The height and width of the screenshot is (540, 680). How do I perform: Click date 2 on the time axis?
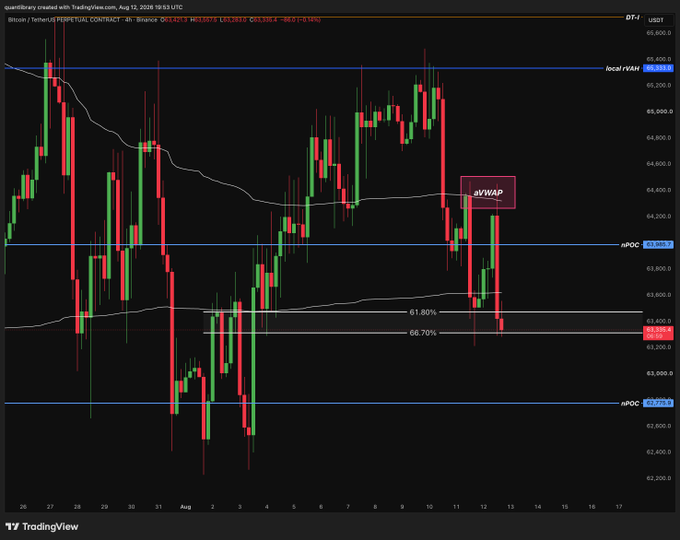212,507
